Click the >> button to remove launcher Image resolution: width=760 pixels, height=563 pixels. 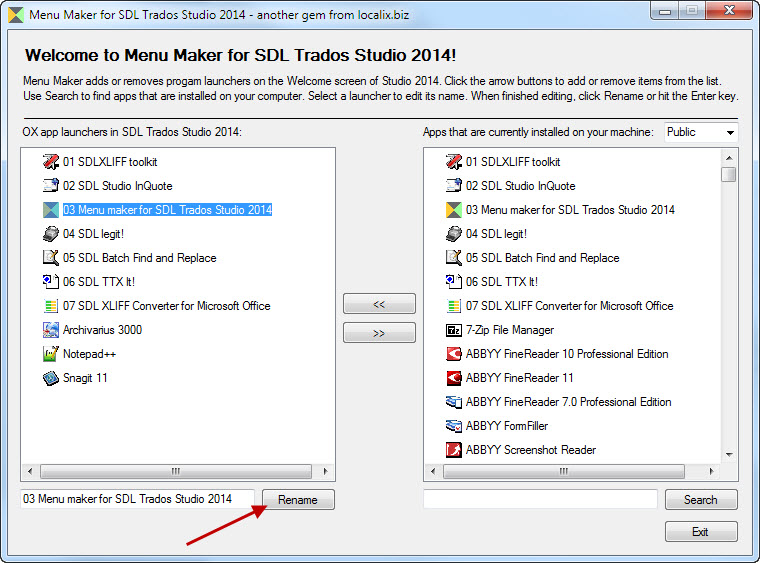click(x=379, y=333)
